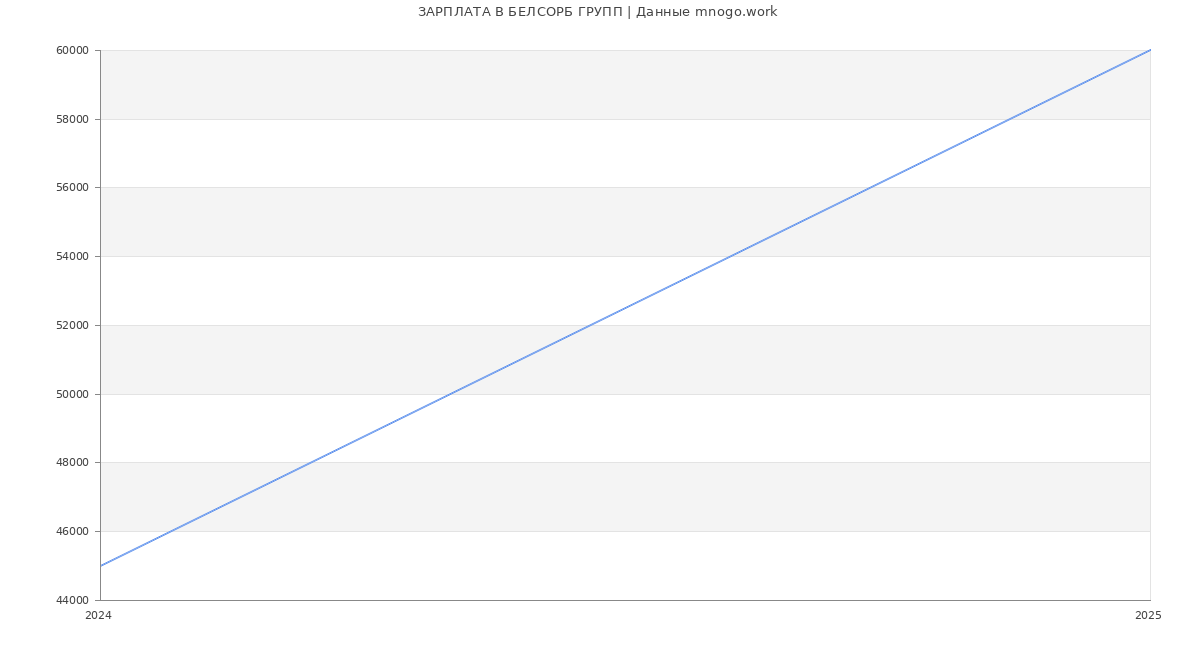Click the blue line where it crosses 58000

pyautogui.click(x=1010, y=119)
